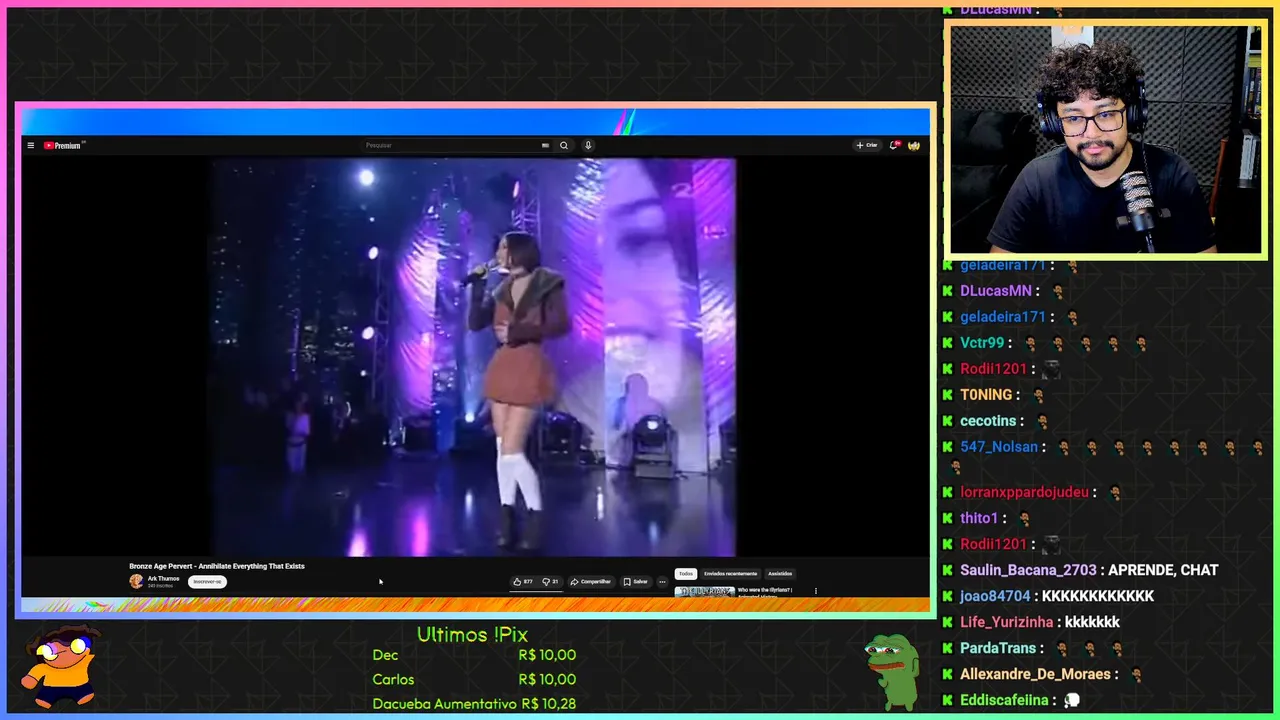Open YouTube notifications bell
The height and width of the screenshot is (720, 1280).
click(x=895, y=145)
